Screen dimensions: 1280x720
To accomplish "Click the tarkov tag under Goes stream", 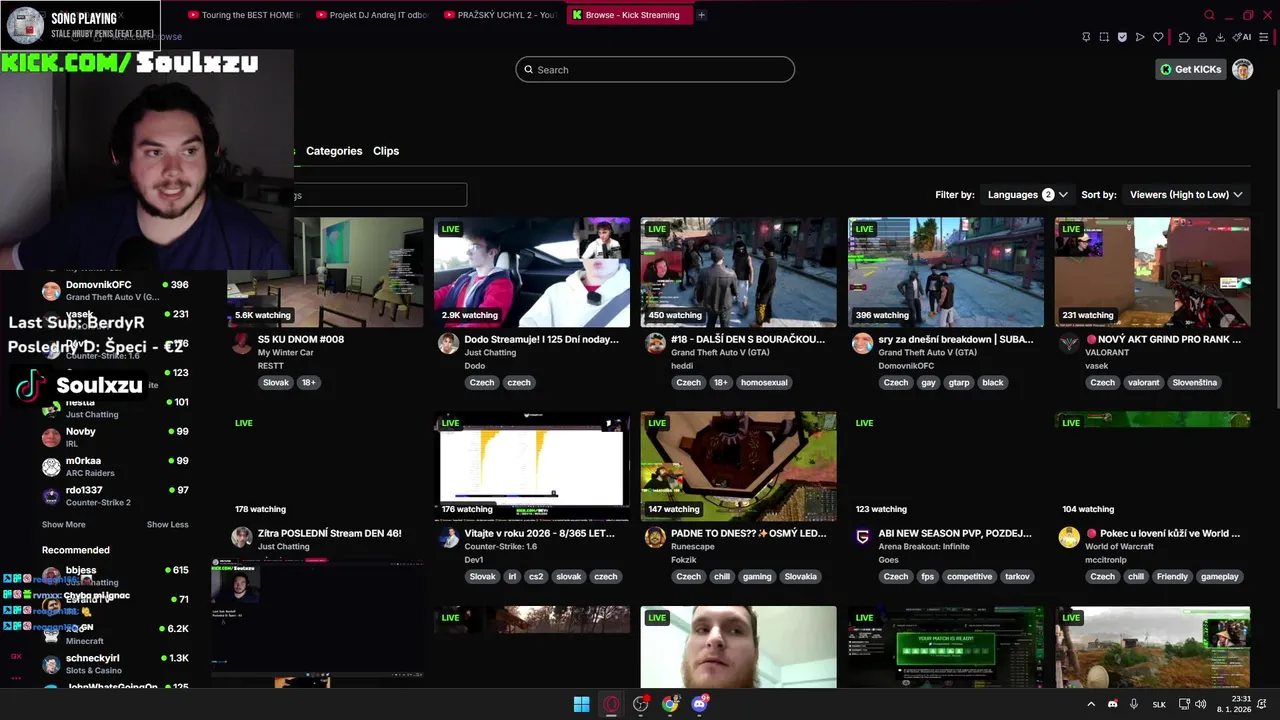I will (1017, 576).
